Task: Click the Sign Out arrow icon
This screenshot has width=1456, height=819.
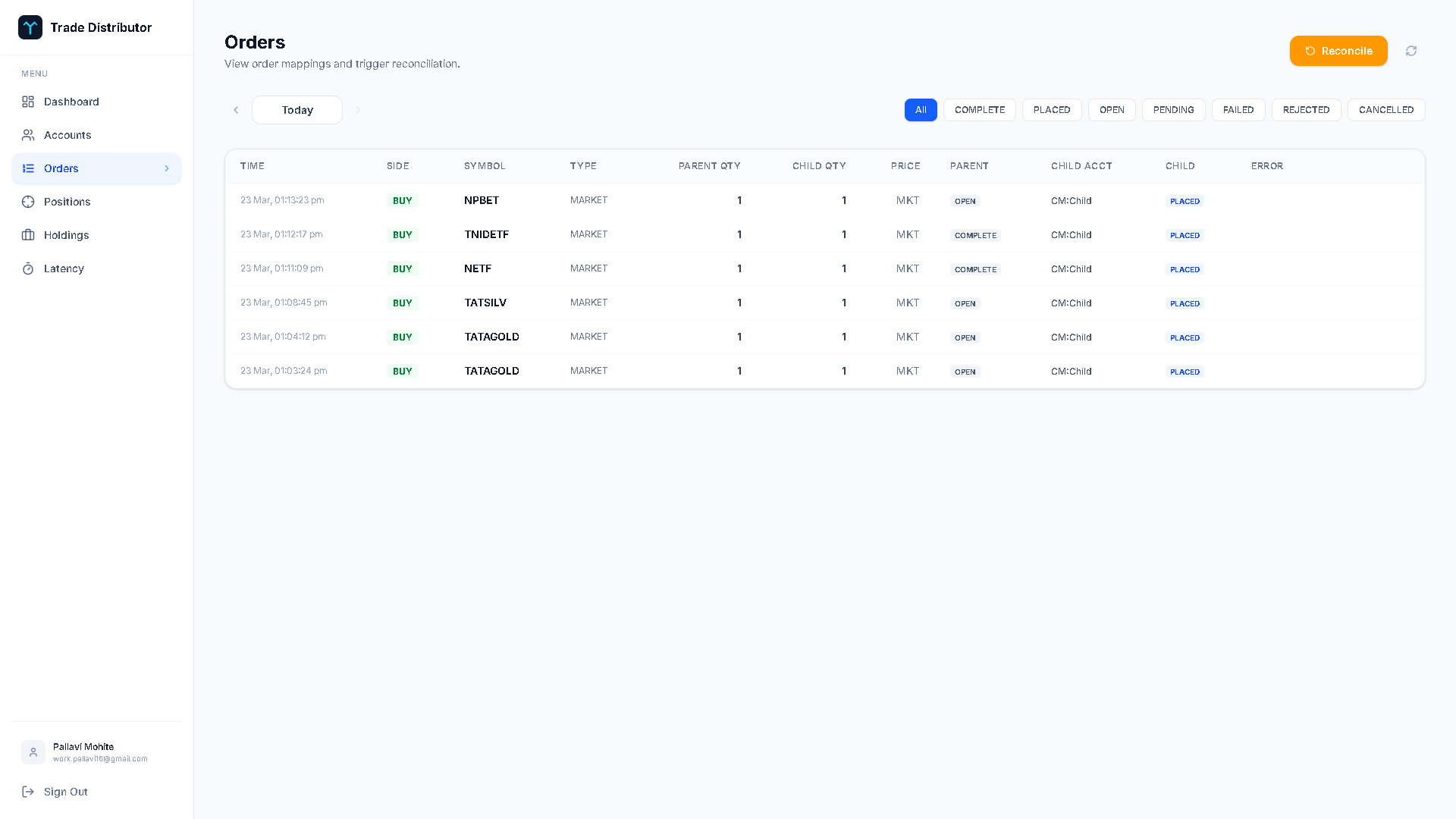Action: coord(28,792)
